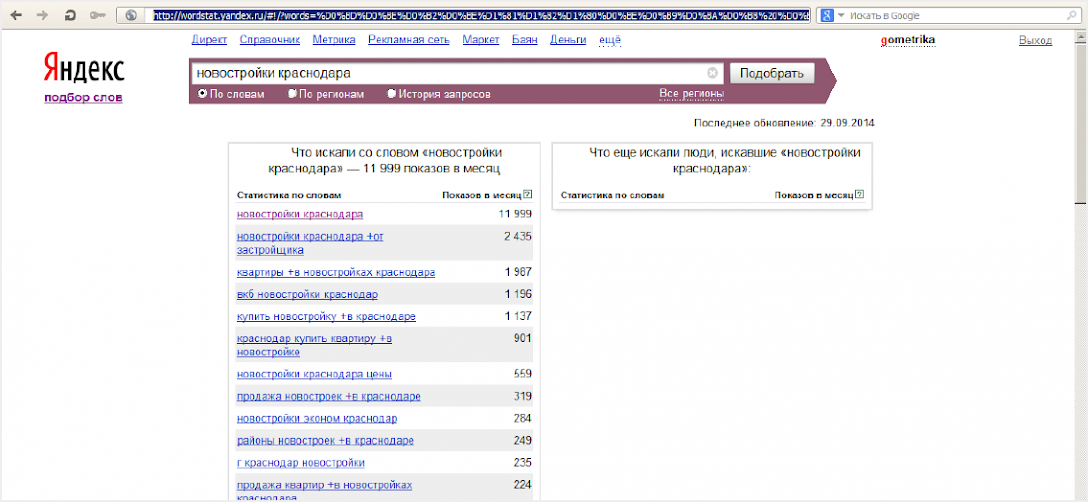Viewport: 1088px width, 502px height.
Task: Click the 11 999 impressions value
Action: pyautogui.click(x=515, y=214)
